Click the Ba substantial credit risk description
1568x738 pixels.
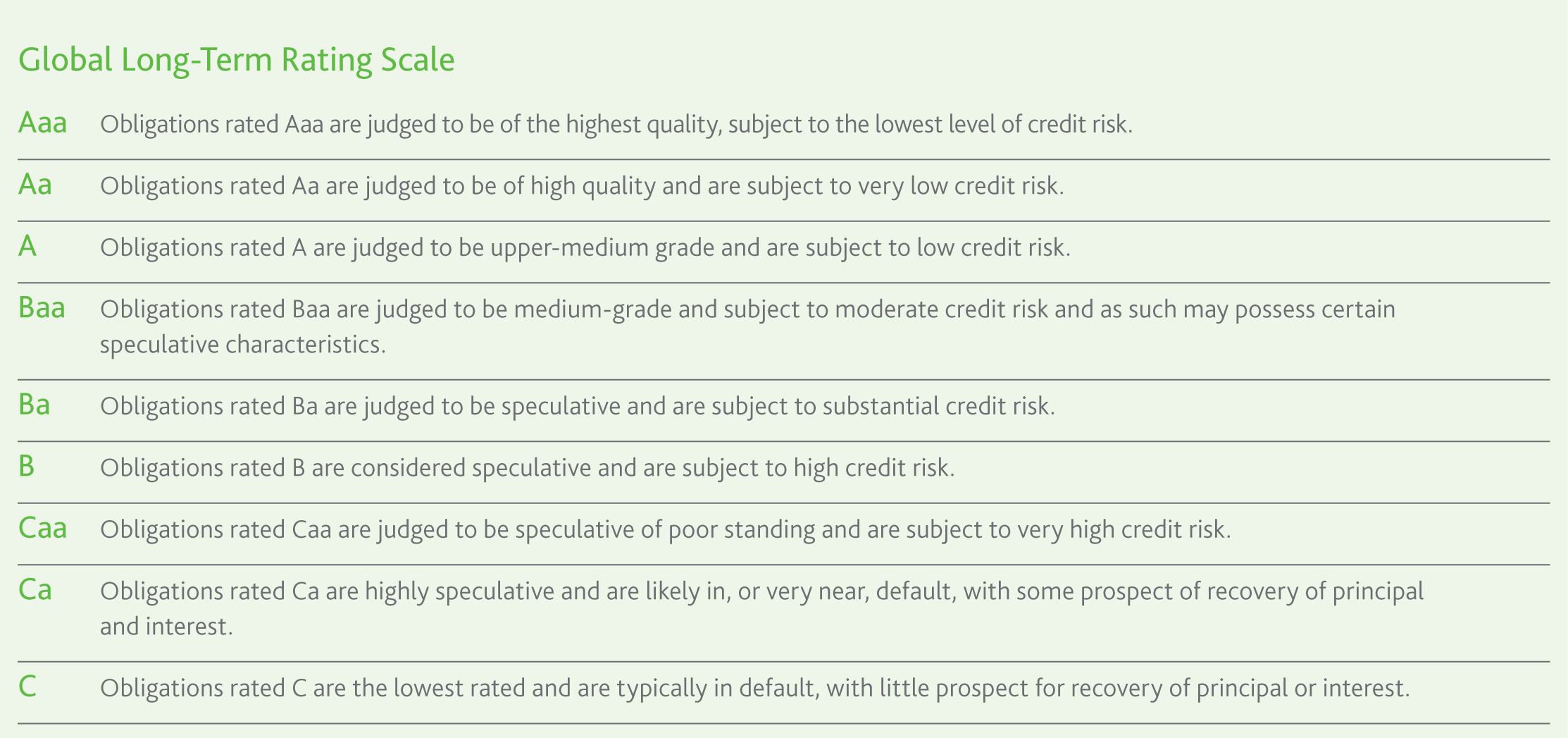click(x=578, y=407)
